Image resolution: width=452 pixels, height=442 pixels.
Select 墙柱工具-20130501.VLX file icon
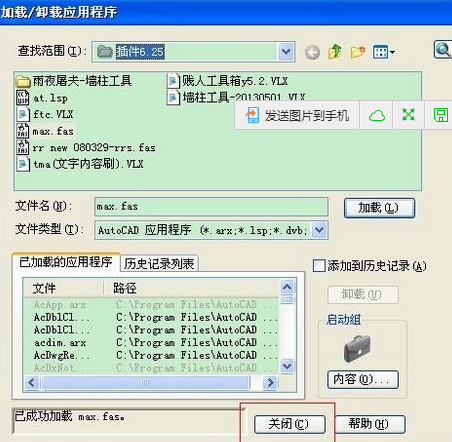[x=173, y=98]
